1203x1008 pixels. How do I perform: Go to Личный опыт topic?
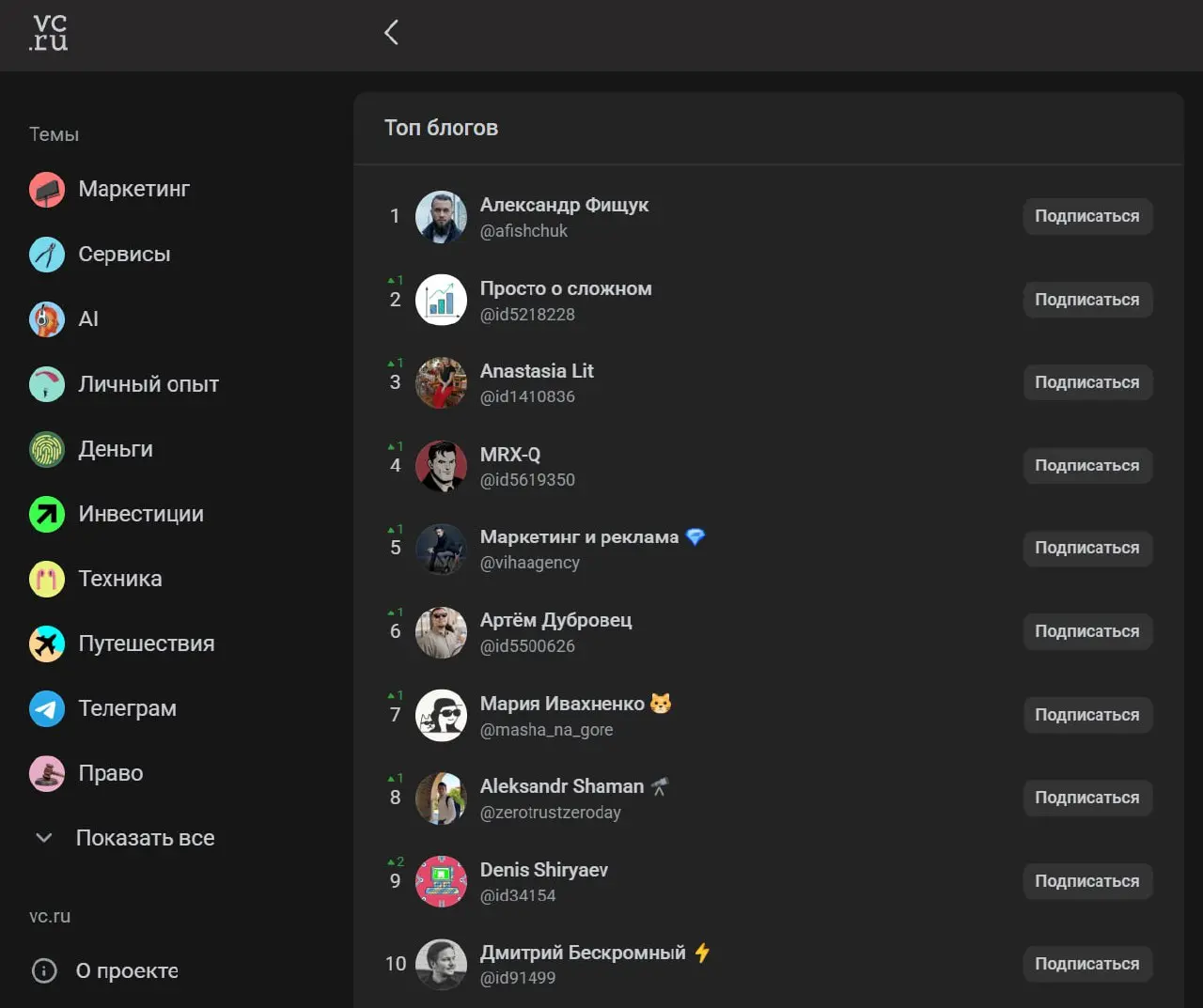148,384
